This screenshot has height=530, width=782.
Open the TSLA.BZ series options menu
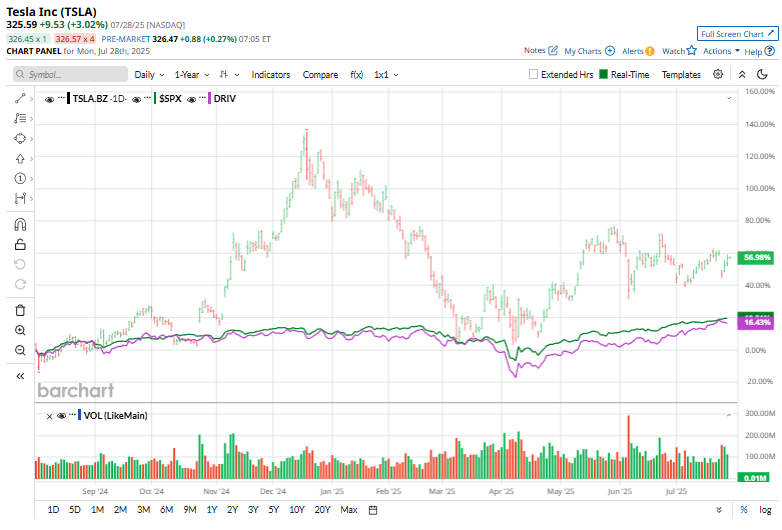[61, 98]
